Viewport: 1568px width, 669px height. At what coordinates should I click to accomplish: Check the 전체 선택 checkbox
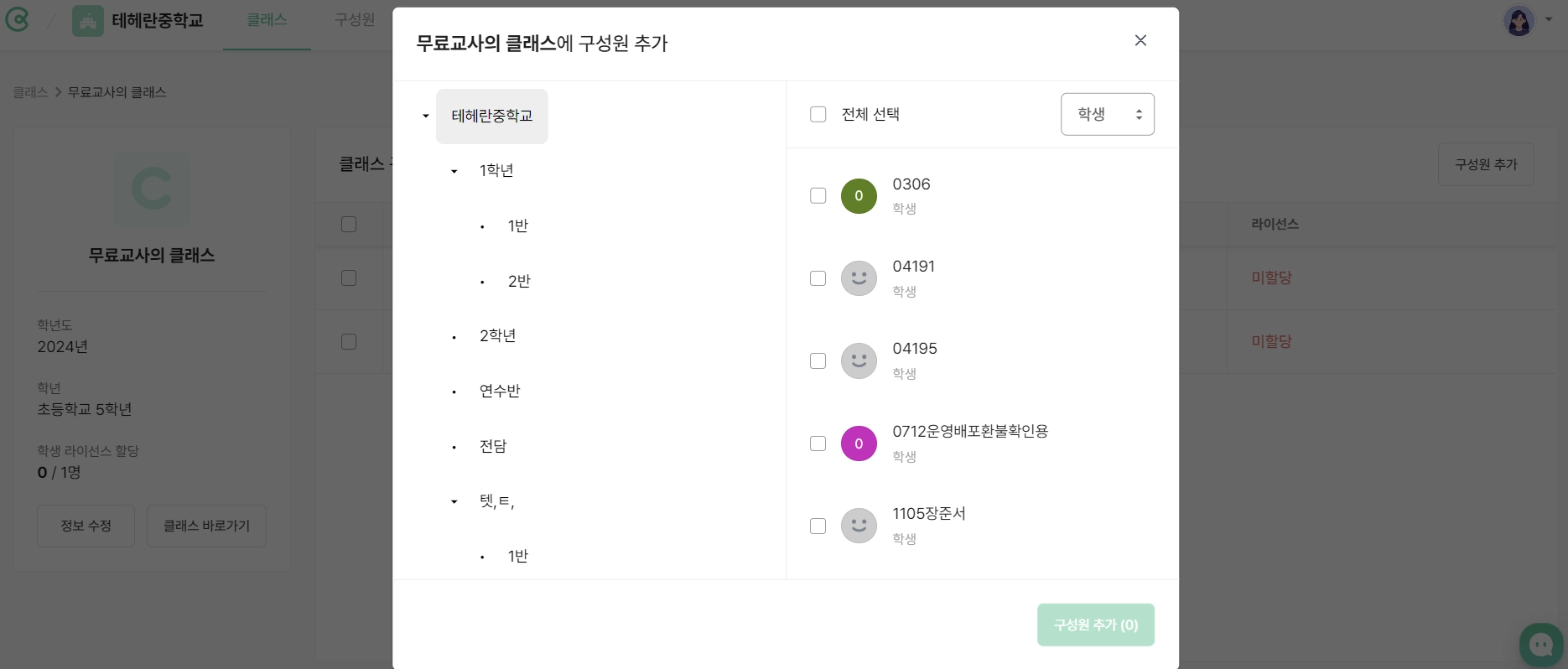tap(818, 114)
